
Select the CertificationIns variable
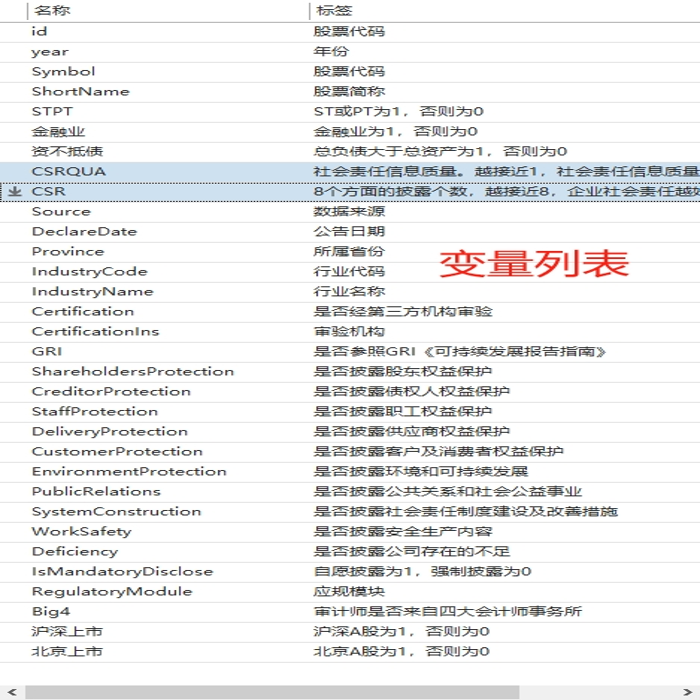click(96, 332)
